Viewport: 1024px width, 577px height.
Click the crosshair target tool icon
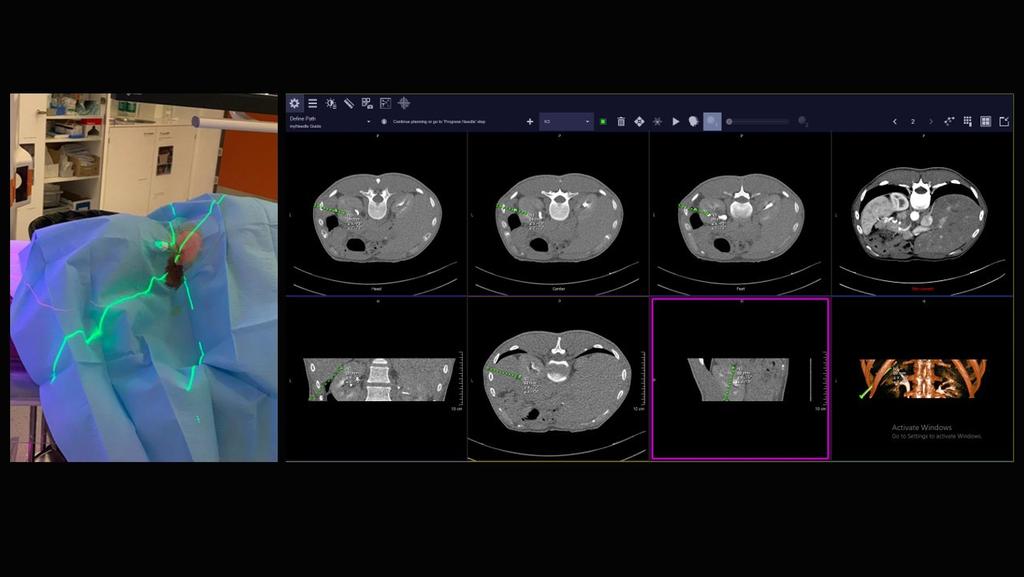click(404, 103)
